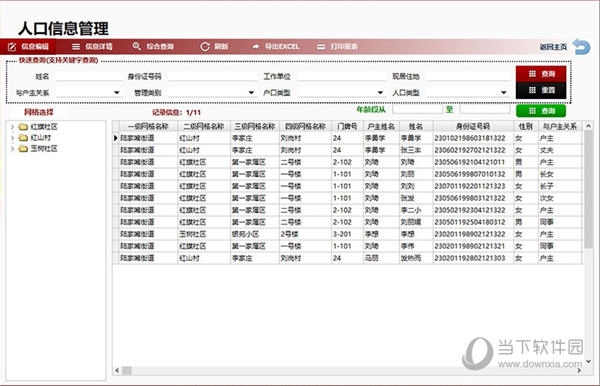Focus the 身份证号码 input field
Viewport: 600px width, 386px height.
coord(213,76)
